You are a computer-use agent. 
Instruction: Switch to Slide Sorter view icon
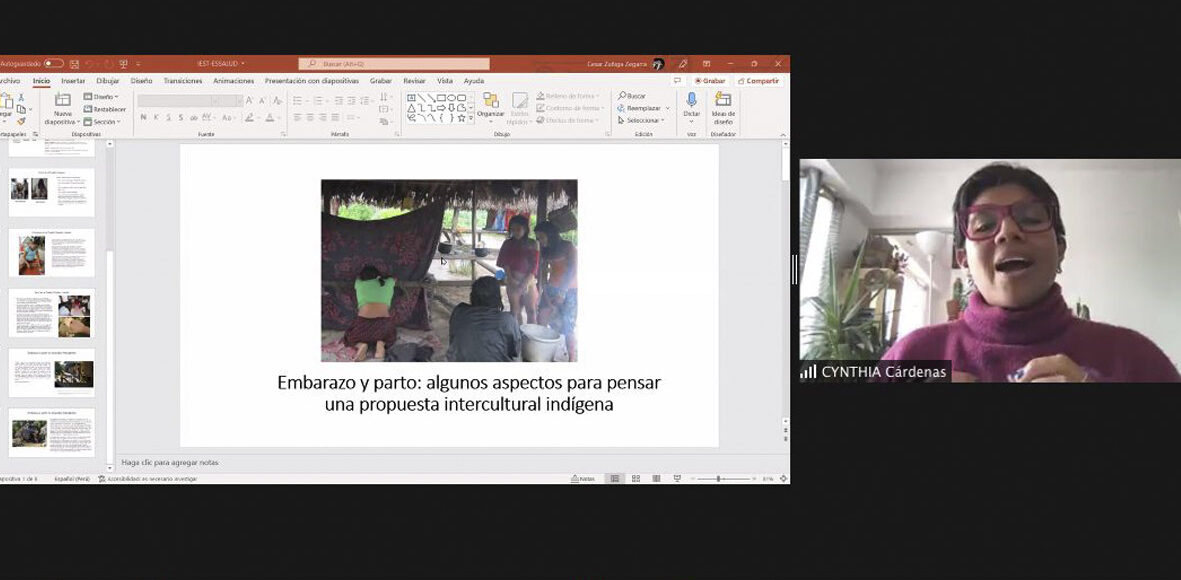coord(636,478)
